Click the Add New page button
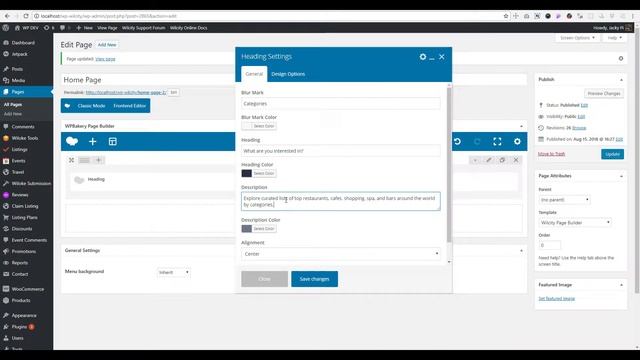 tap(107, 45)
